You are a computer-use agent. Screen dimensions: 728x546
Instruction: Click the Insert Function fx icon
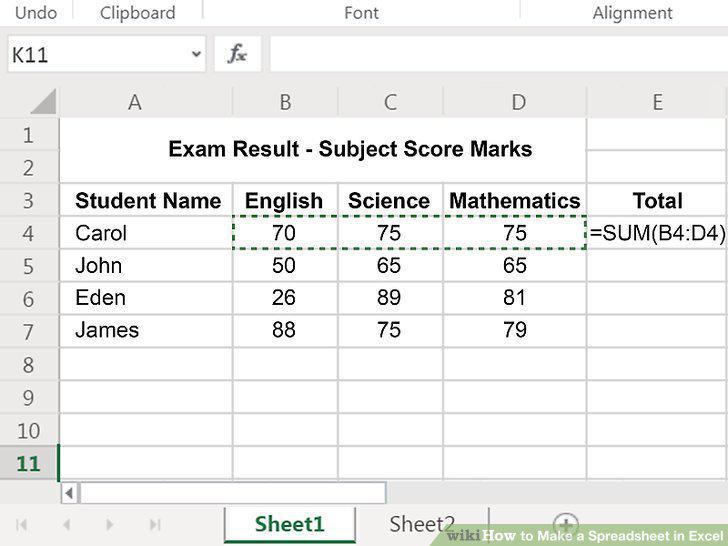(237, 54)
